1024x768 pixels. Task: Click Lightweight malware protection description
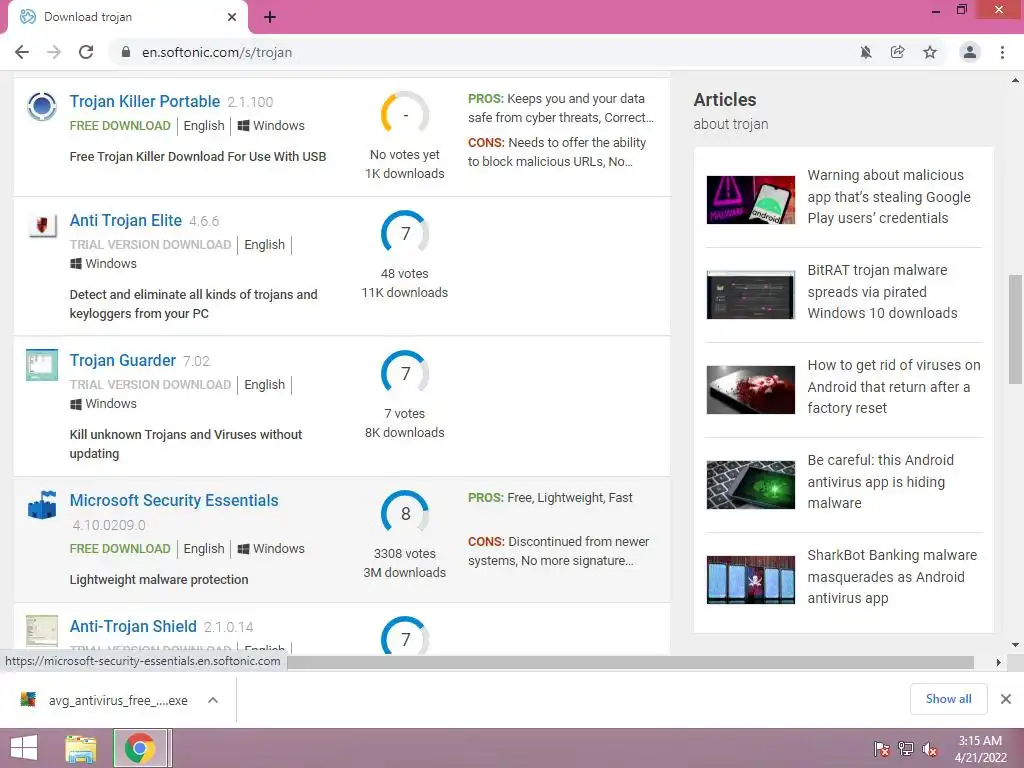pos(159,579)
